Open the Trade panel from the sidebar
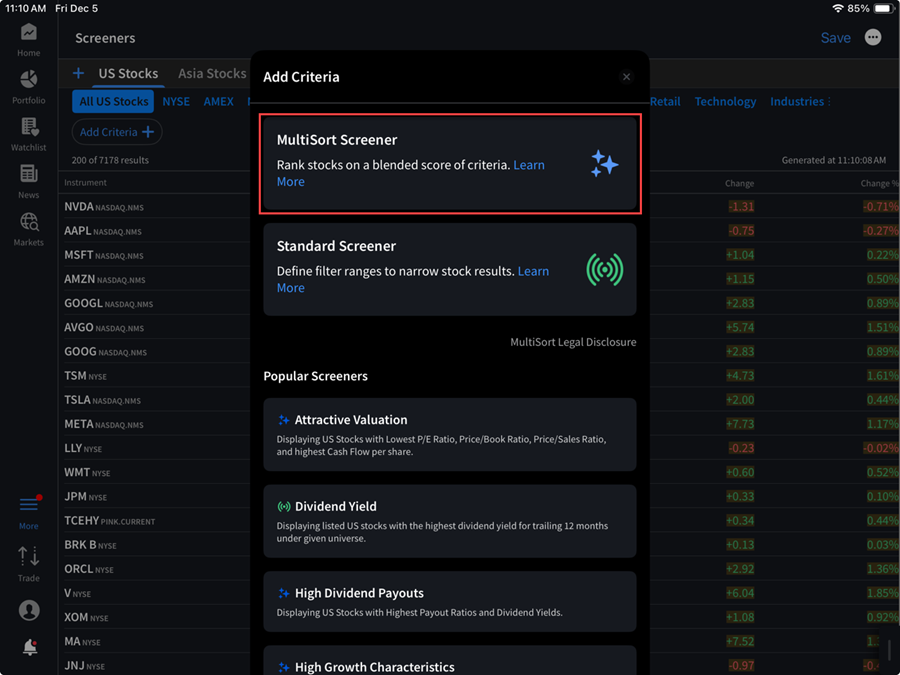Viewport: 900px width, 675px height. click(28, 560)
